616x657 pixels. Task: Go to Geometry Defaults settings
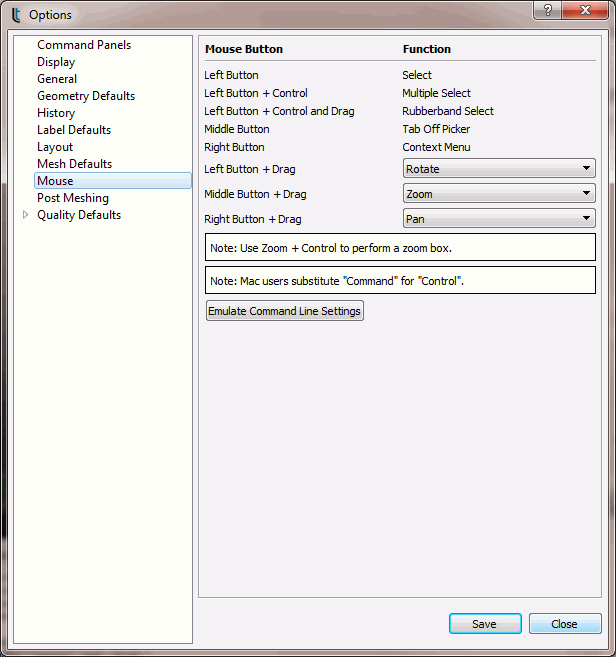[86, 96]
